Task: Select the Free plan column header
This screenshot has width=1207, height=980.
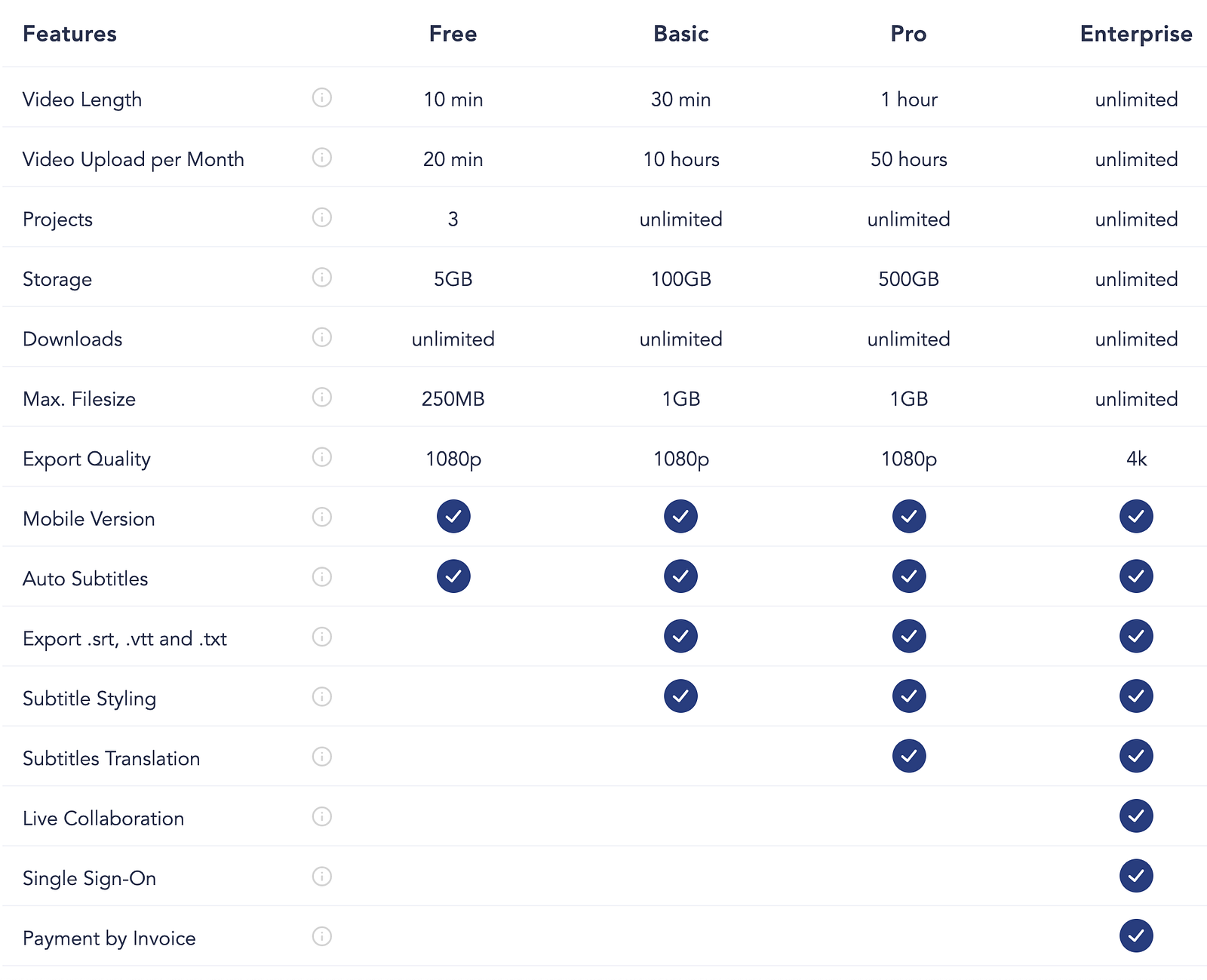Action: [453, 34]
